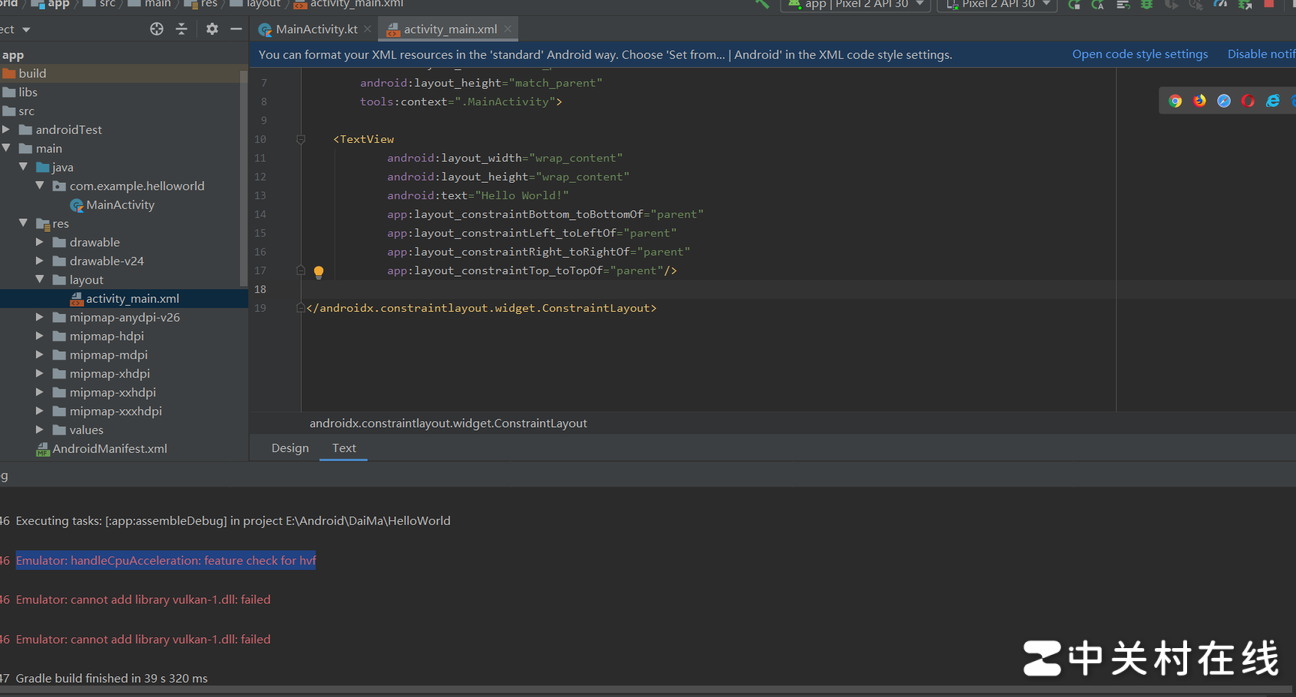Screen dimensions: 1296x697
Task: Attach debugger to Android process icon
Action: [x=1246, y=5]
